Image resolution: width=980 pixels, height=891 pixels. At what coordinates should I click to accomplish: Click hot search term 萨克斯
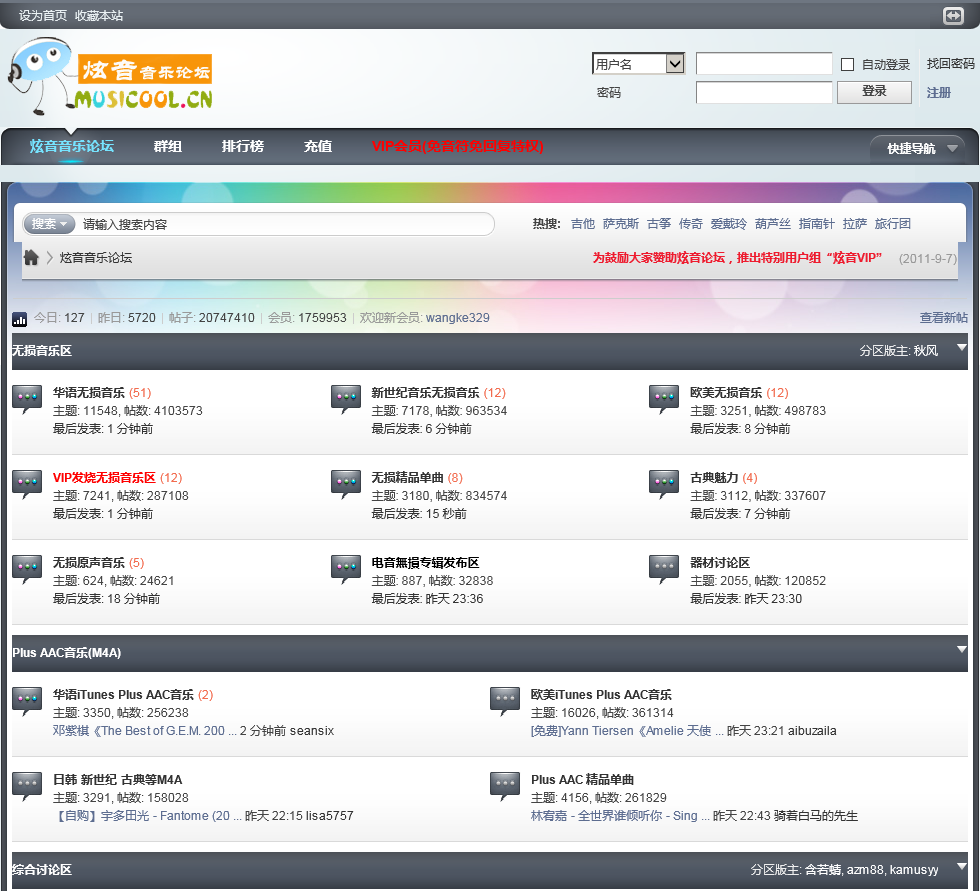[x=621, y=224]
